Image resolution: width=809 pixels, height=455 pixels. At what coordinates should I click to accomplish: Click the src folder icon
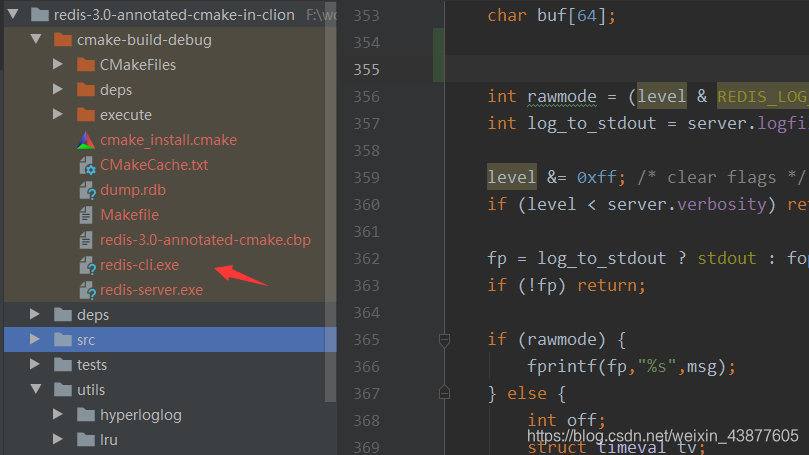pyautogui.click(x=63, y=339)
